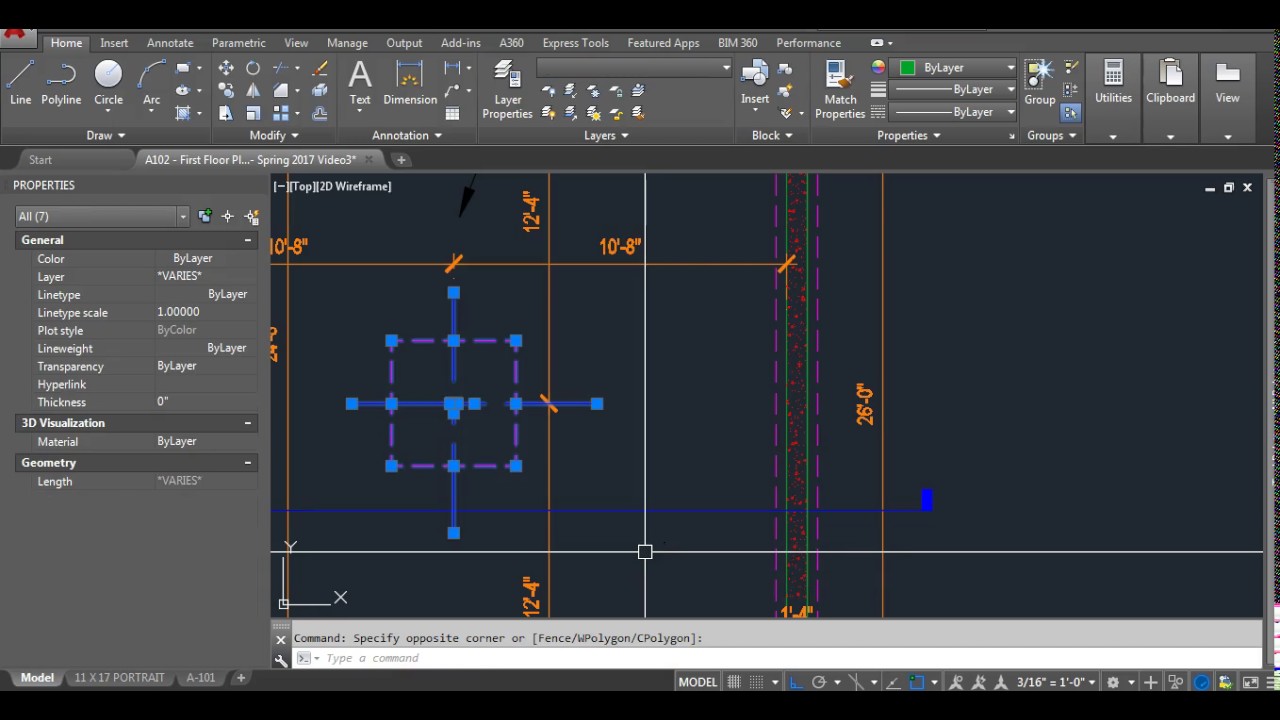Open the Insert block tool
1280x720 pixels.
point(755,82)
